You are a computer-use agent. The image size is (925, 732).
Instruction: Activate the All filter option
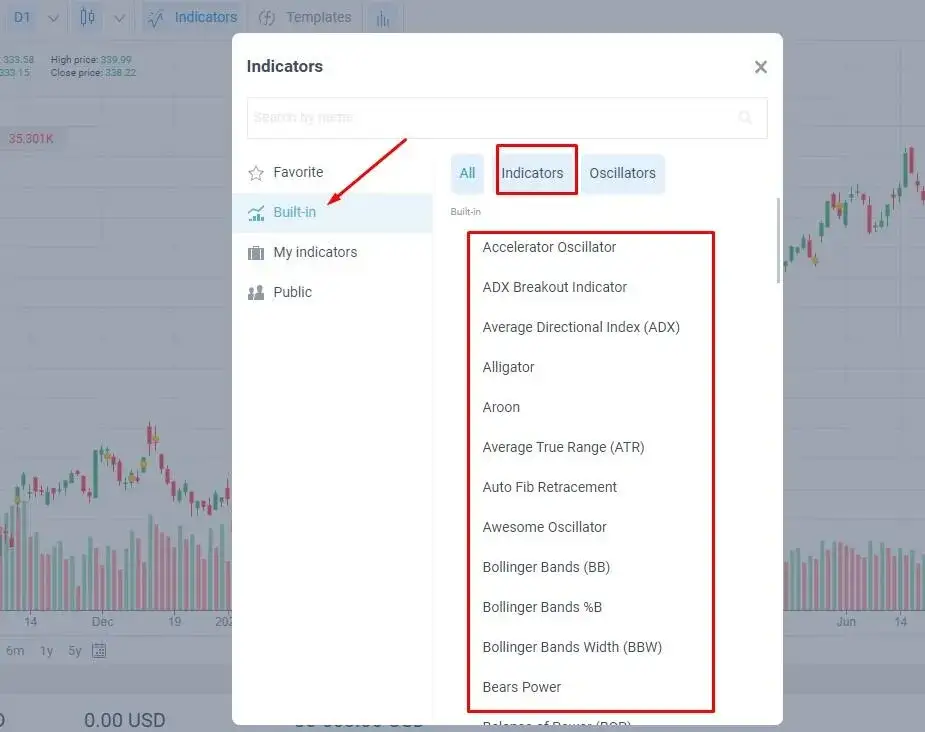pos(467,172)
